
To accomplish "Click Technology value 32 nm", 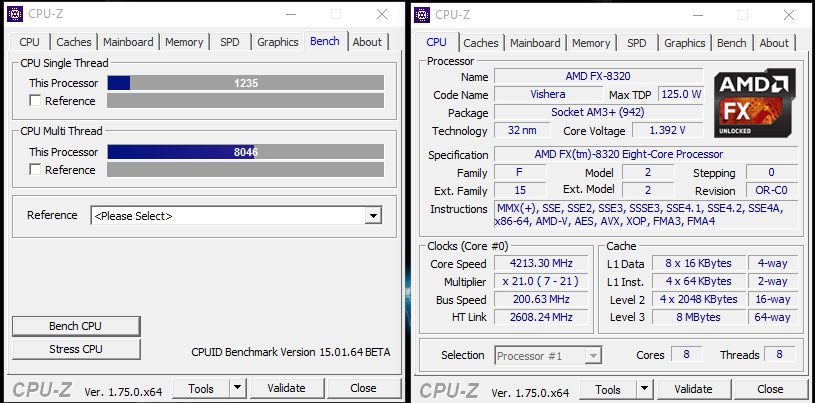I will pos(522,130).
